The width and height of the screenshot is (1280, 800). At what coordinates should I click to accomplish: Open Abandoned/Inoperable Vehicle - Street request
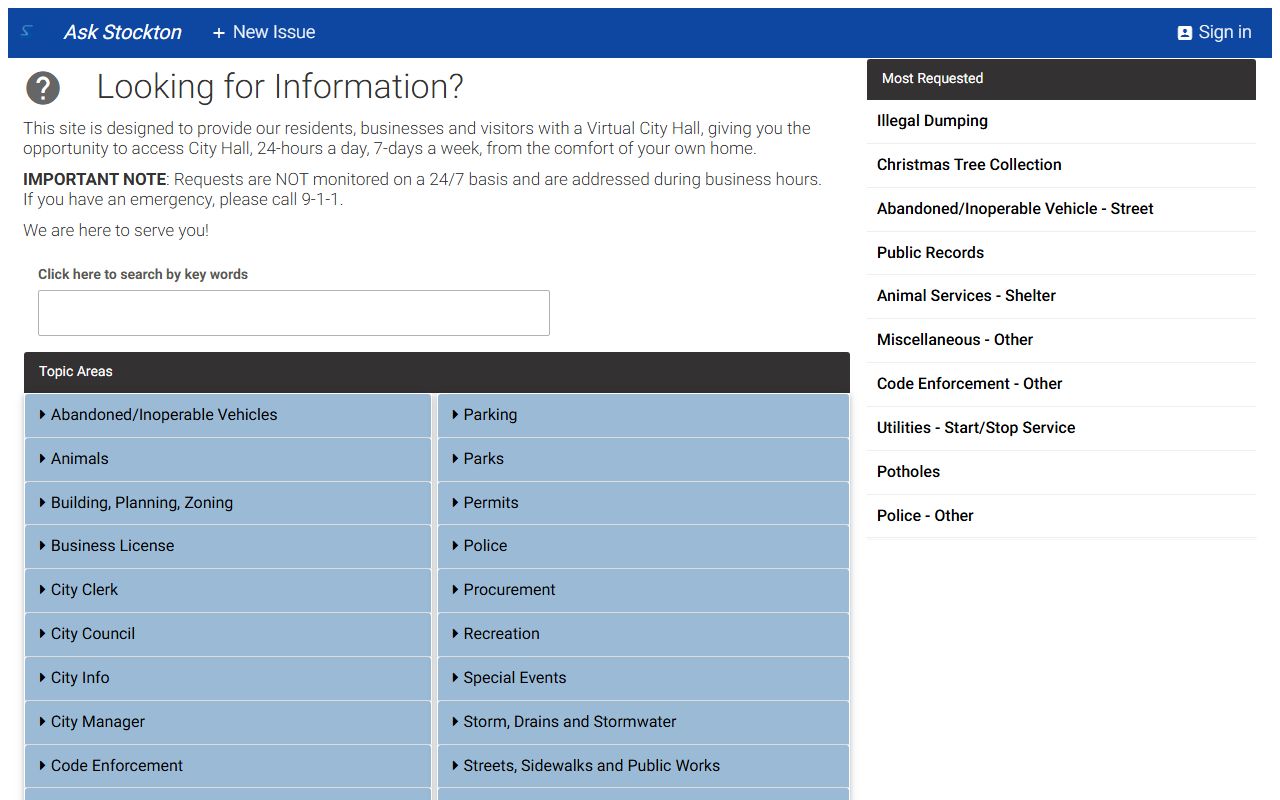click(x=1061, y=209)
